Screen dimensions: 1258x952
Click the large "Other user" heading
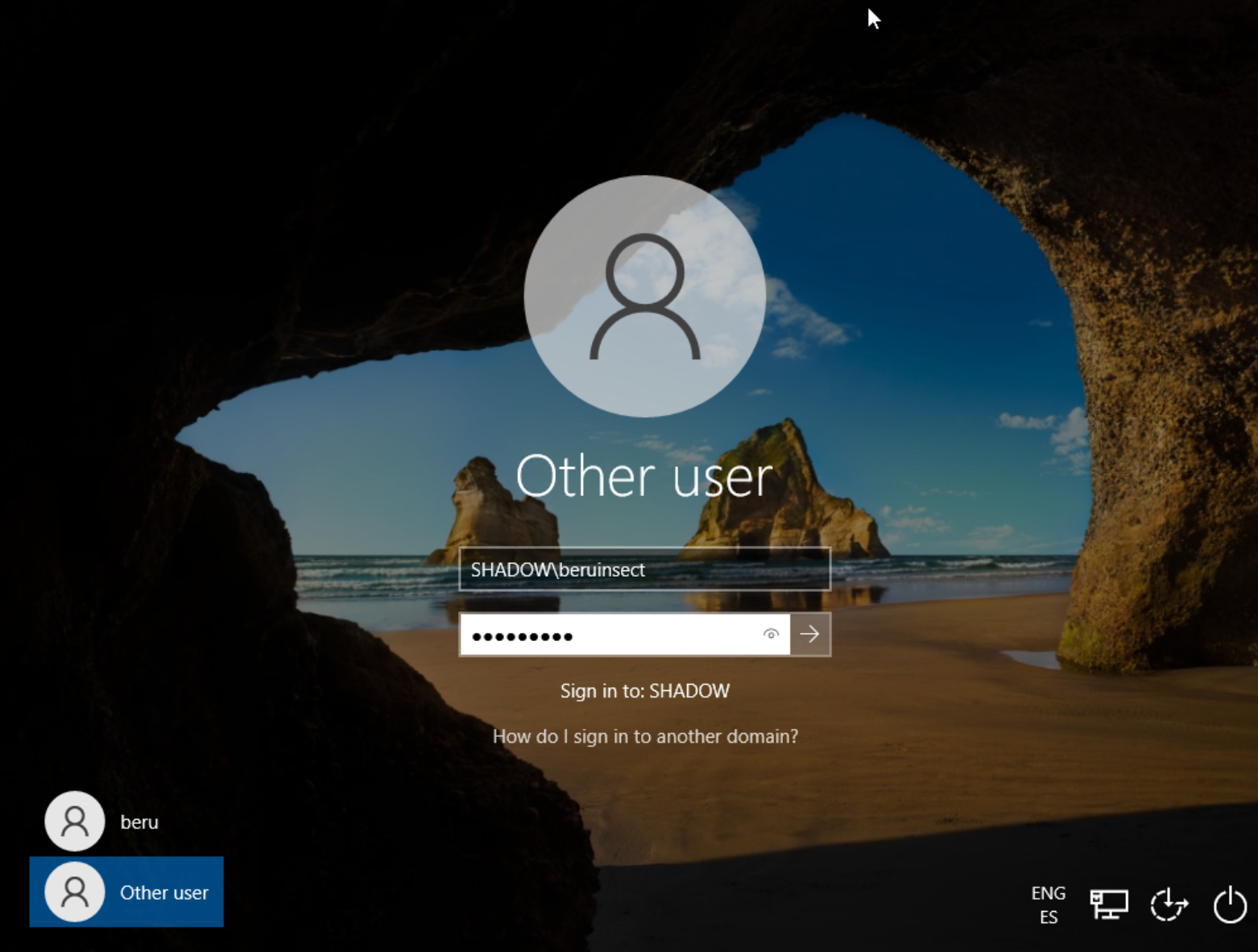644,477
